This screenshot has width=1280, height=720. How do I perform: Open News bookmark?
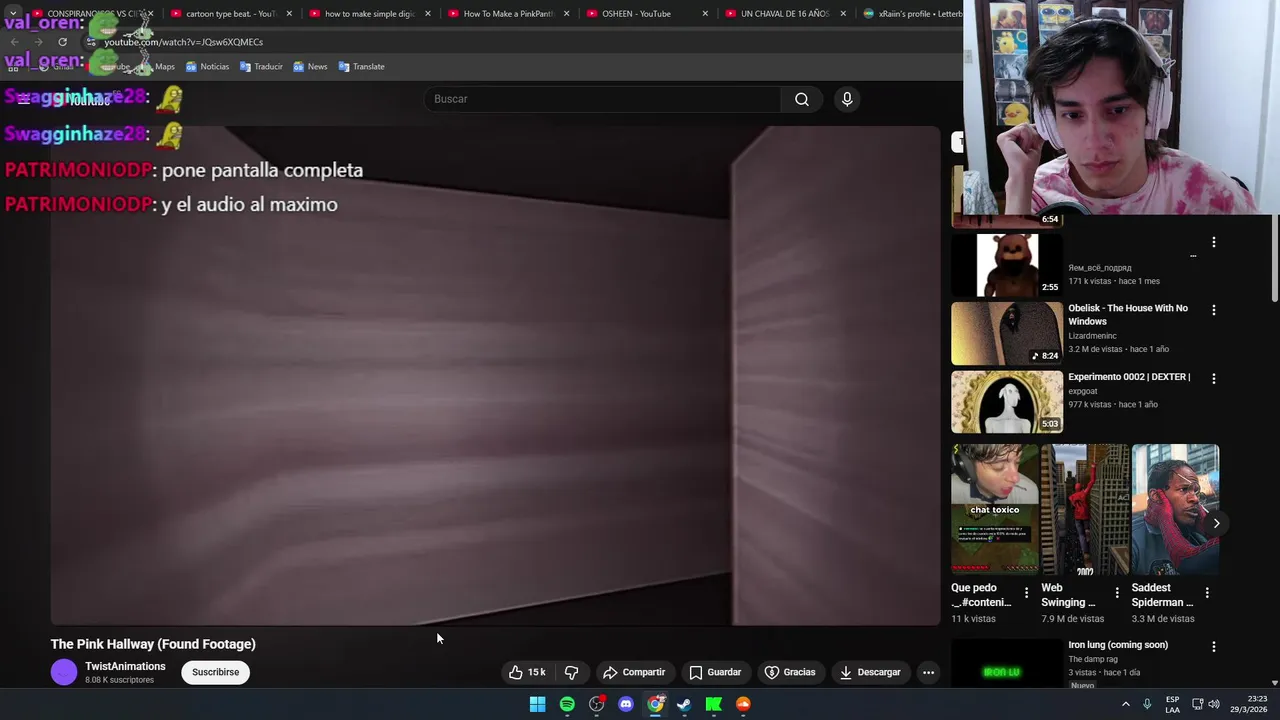310,67
